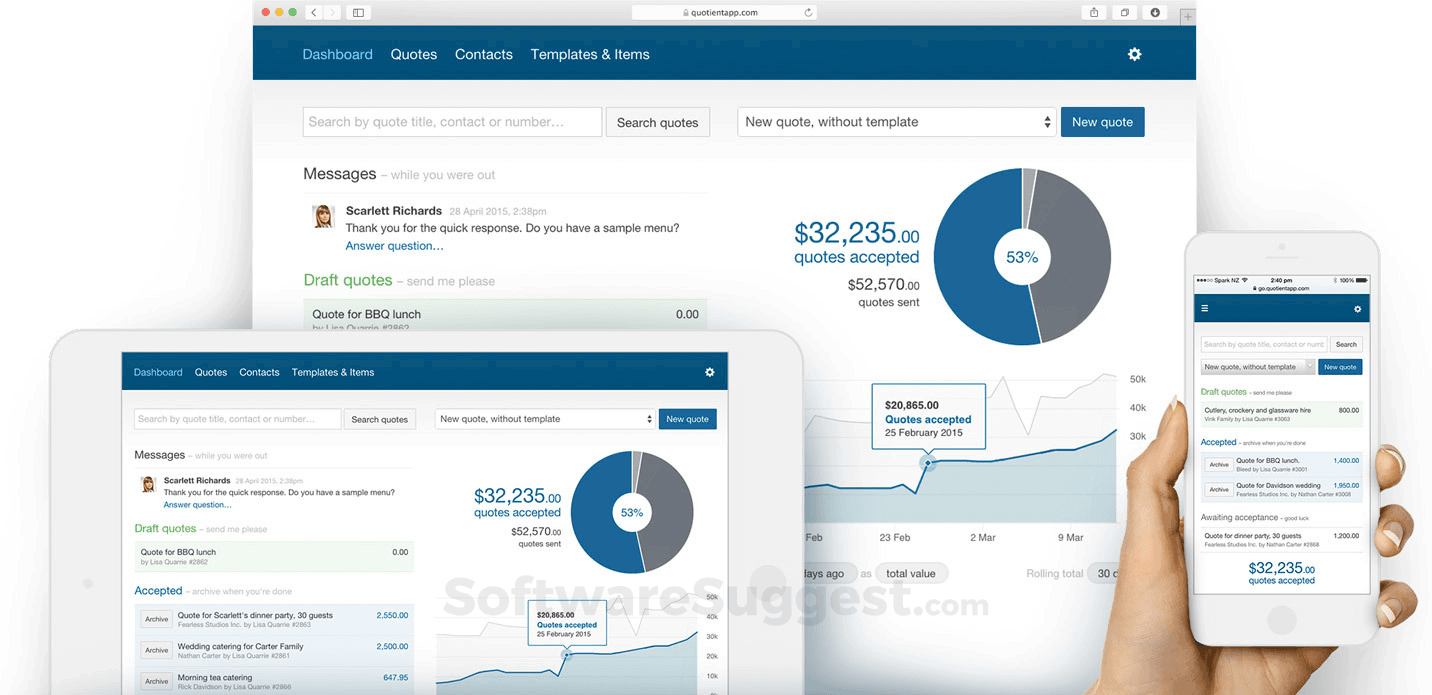
Task: Open the settings gear on the smaller dashboard window
Action: (710, 372)
